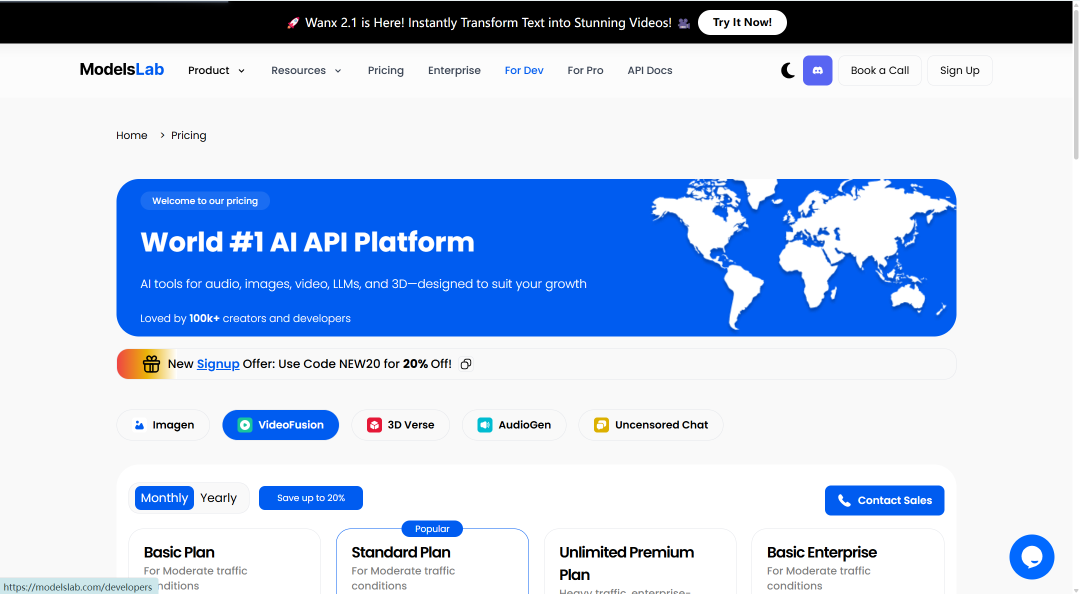Viewport: 1080px width, 594px height.
Task: Select the VideoFusion product tab
Action: pos(280,424)
